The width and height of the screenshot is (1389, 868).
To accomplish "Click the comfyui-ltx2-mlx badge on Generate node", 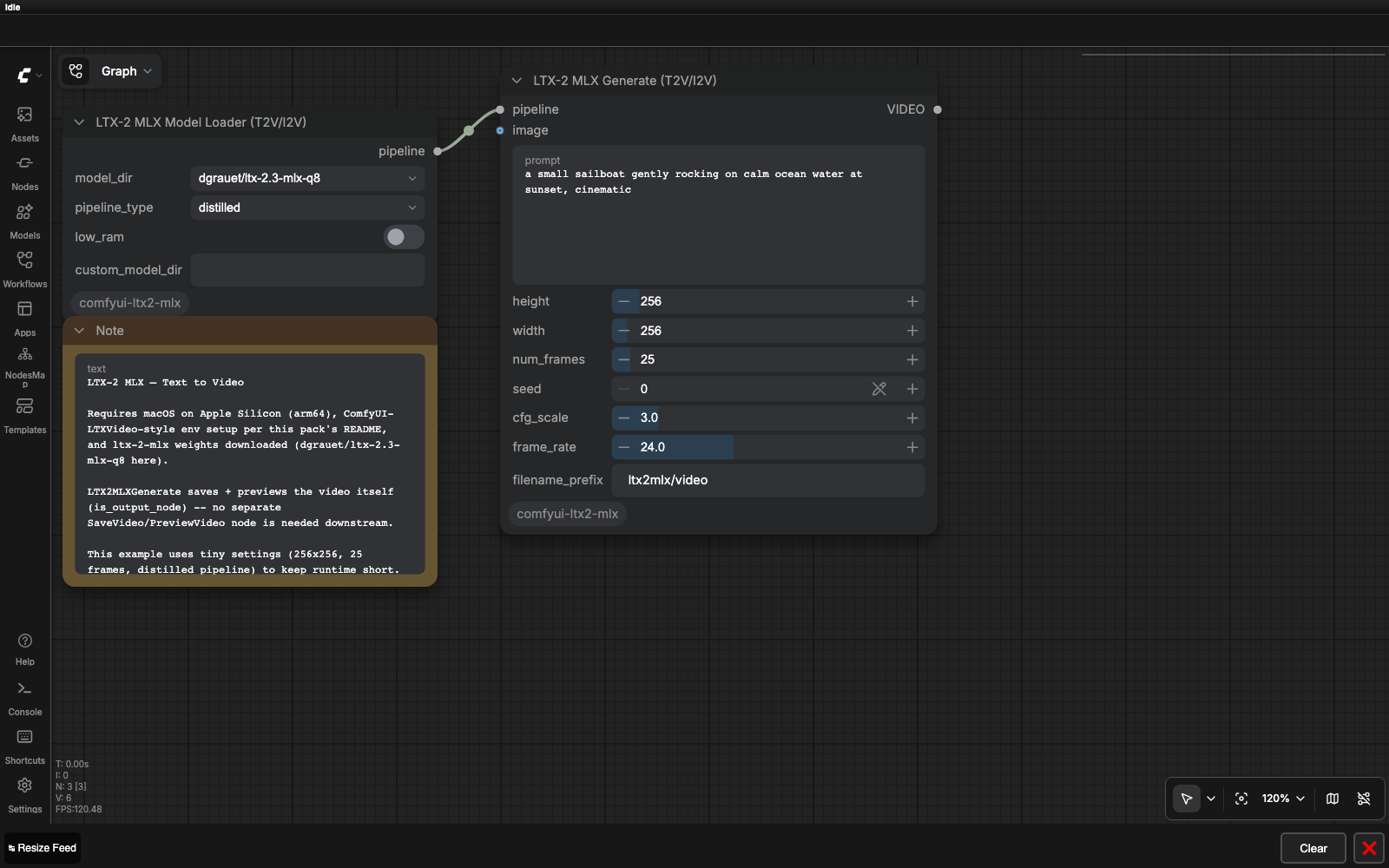I will click(568, 514).
